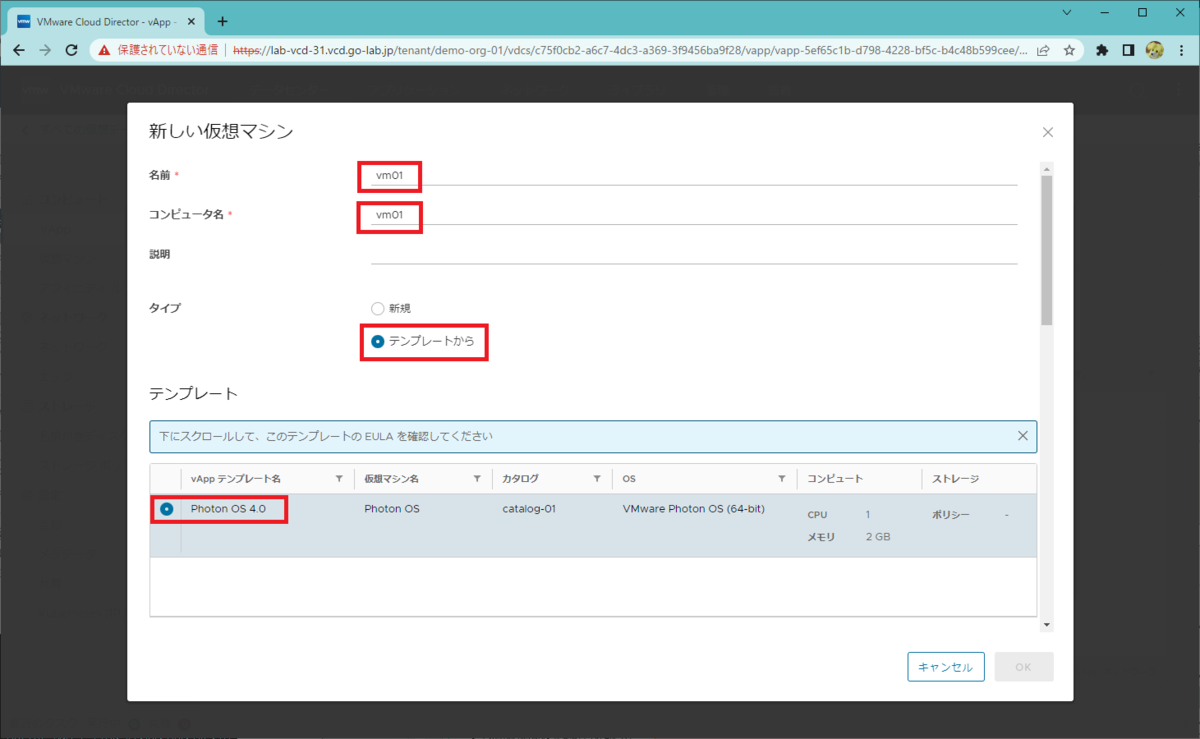Viewport: 1200px width, 739px height.
Task: Close the new virtual machine dialog
Action: [x=1047, y=132]
